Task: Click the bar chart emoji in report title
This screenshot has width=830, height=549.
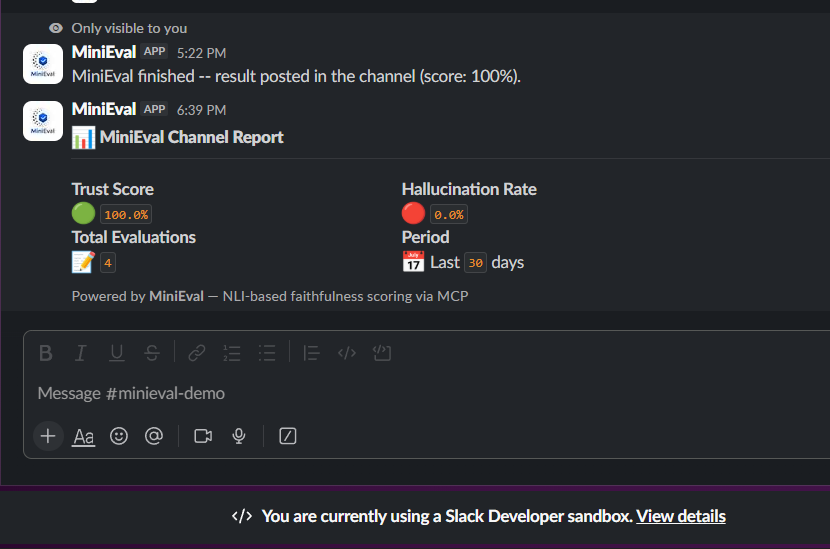Action: pos(84,138)
